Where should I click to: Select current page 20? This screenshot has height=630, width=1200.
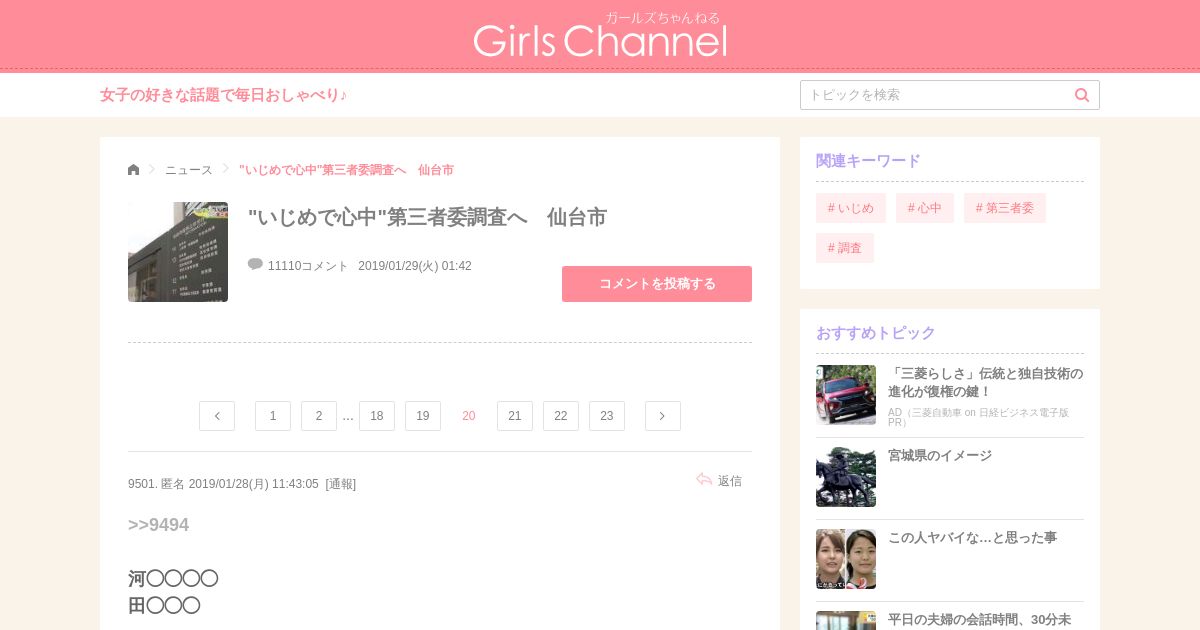(x=469, y=416)
